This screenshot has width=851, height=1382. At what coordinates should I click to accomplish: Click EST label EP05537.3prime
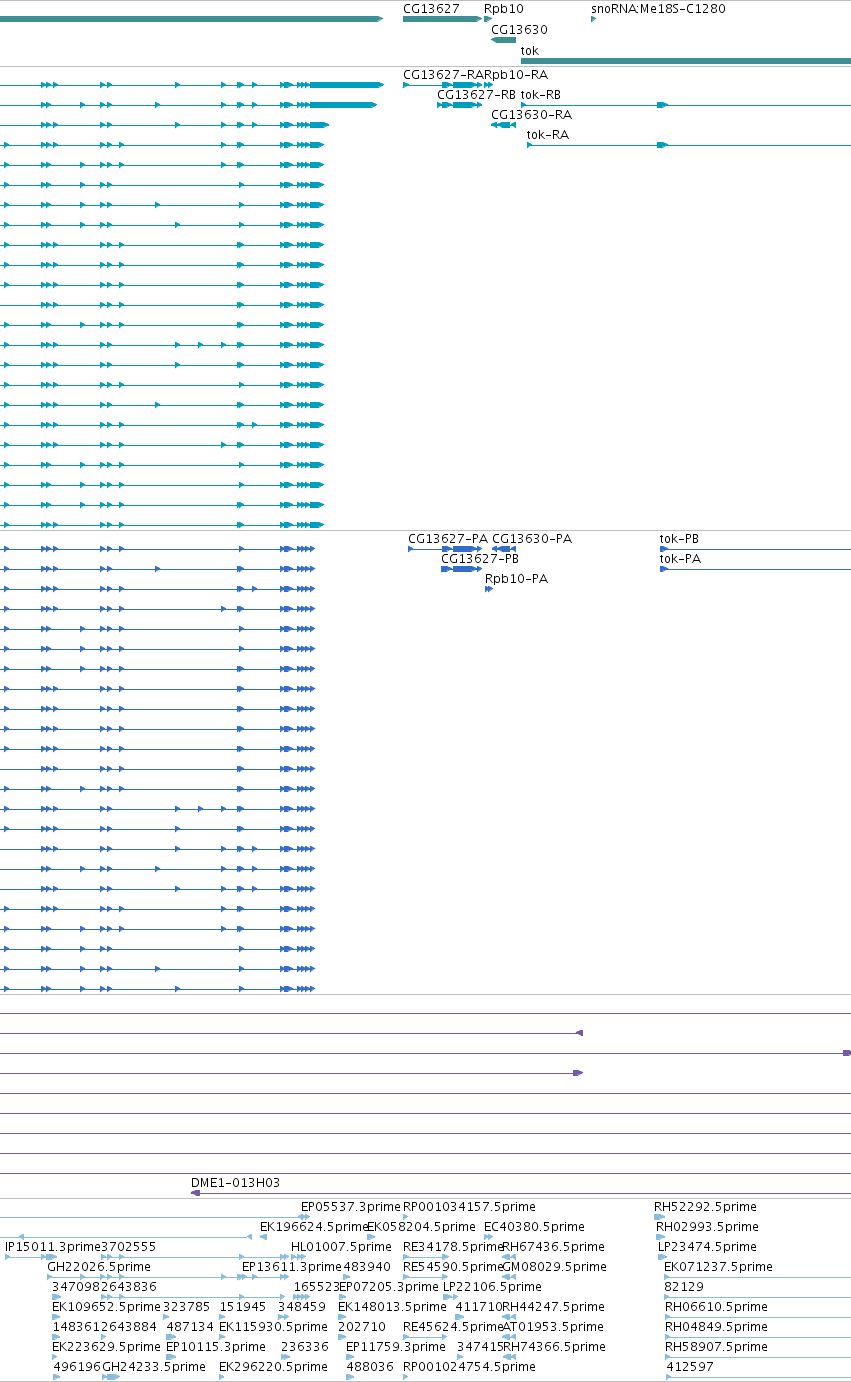[x=351, y=1207]
